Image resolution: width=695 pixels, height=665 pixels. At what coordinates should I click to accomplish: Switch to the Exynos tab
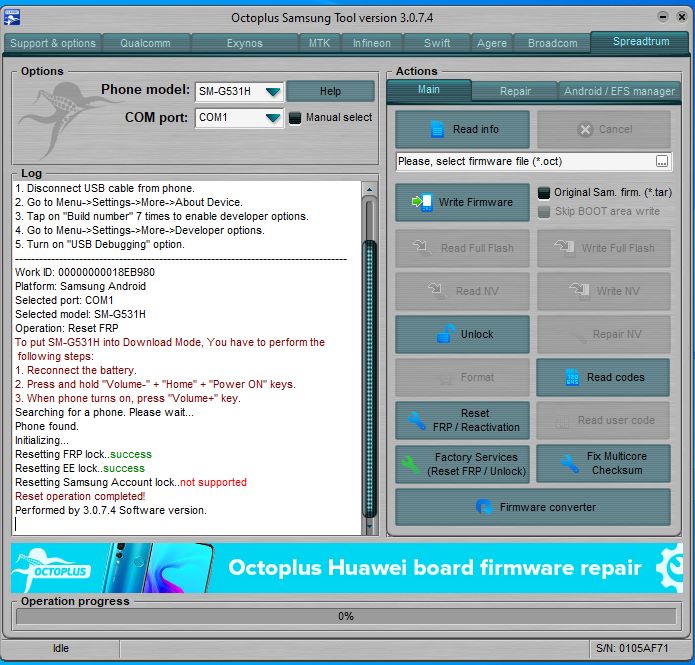click(x=245, y=43)
